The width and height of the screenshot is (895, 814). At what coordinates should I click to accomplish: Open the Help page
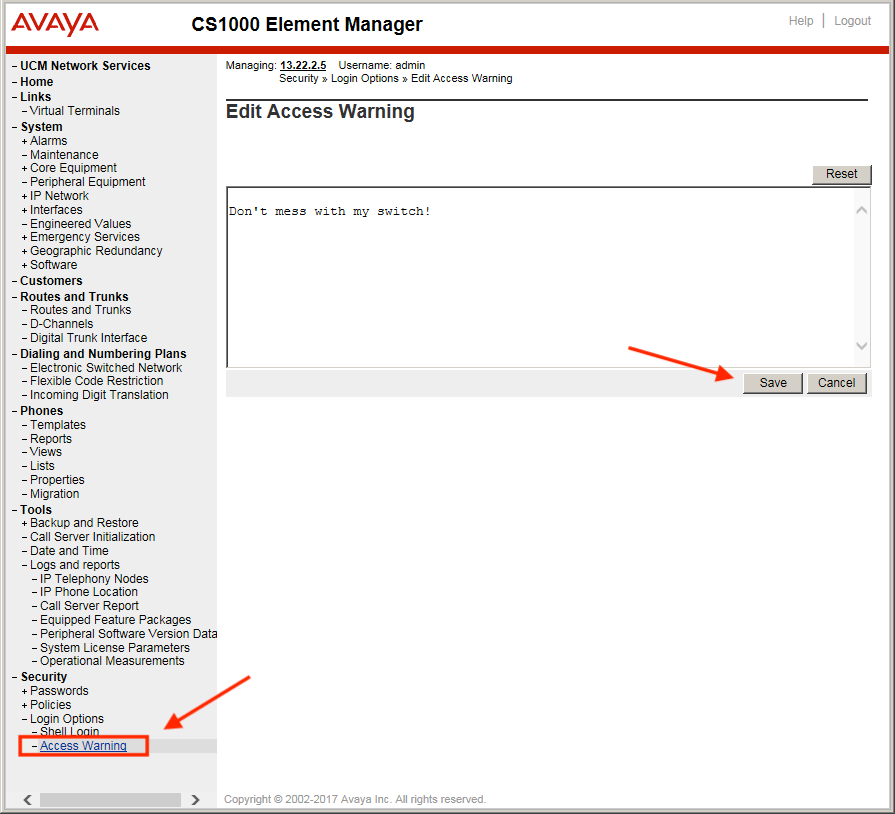click(x=800, y=21)
